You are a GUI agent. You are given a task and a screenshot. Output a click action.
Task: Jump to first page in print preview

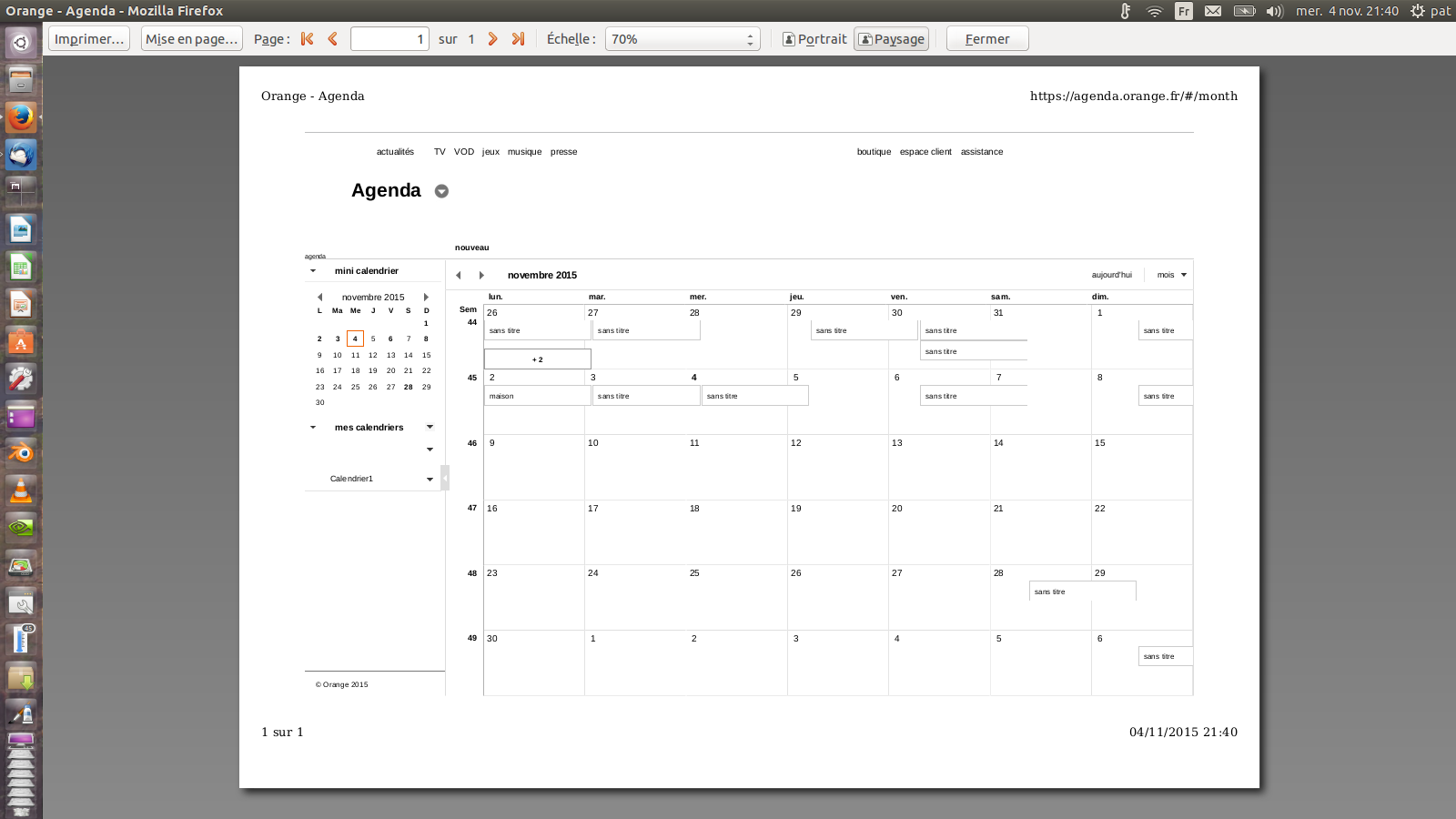coord(307,38)
